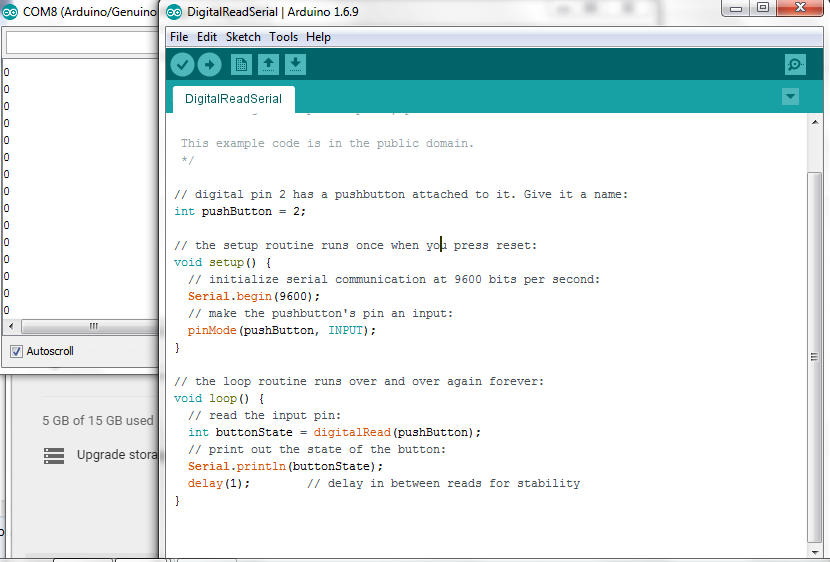830x562 pixels.
Task: Maximize the Arduino IDE window
Action: coord(763,7)
